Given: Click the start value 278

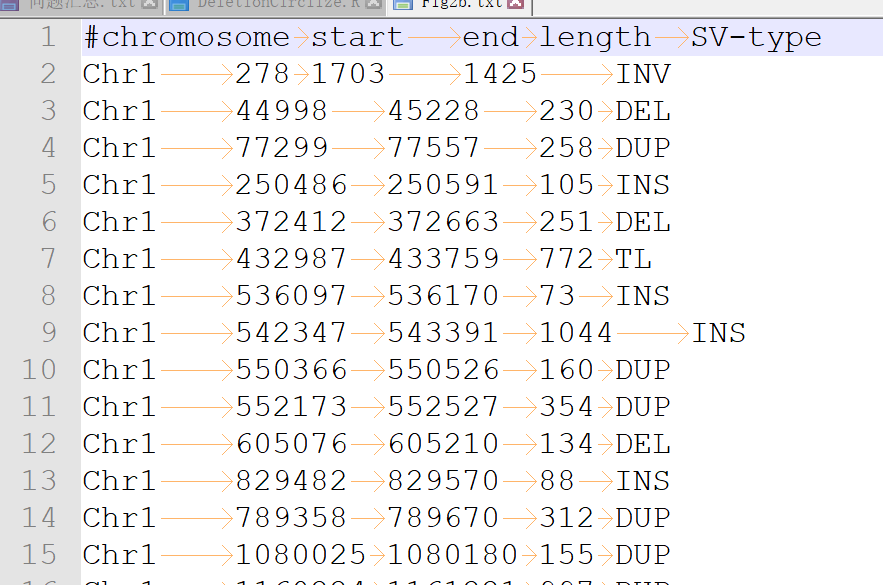Looking at the screenshot, I should coord(262,74).
